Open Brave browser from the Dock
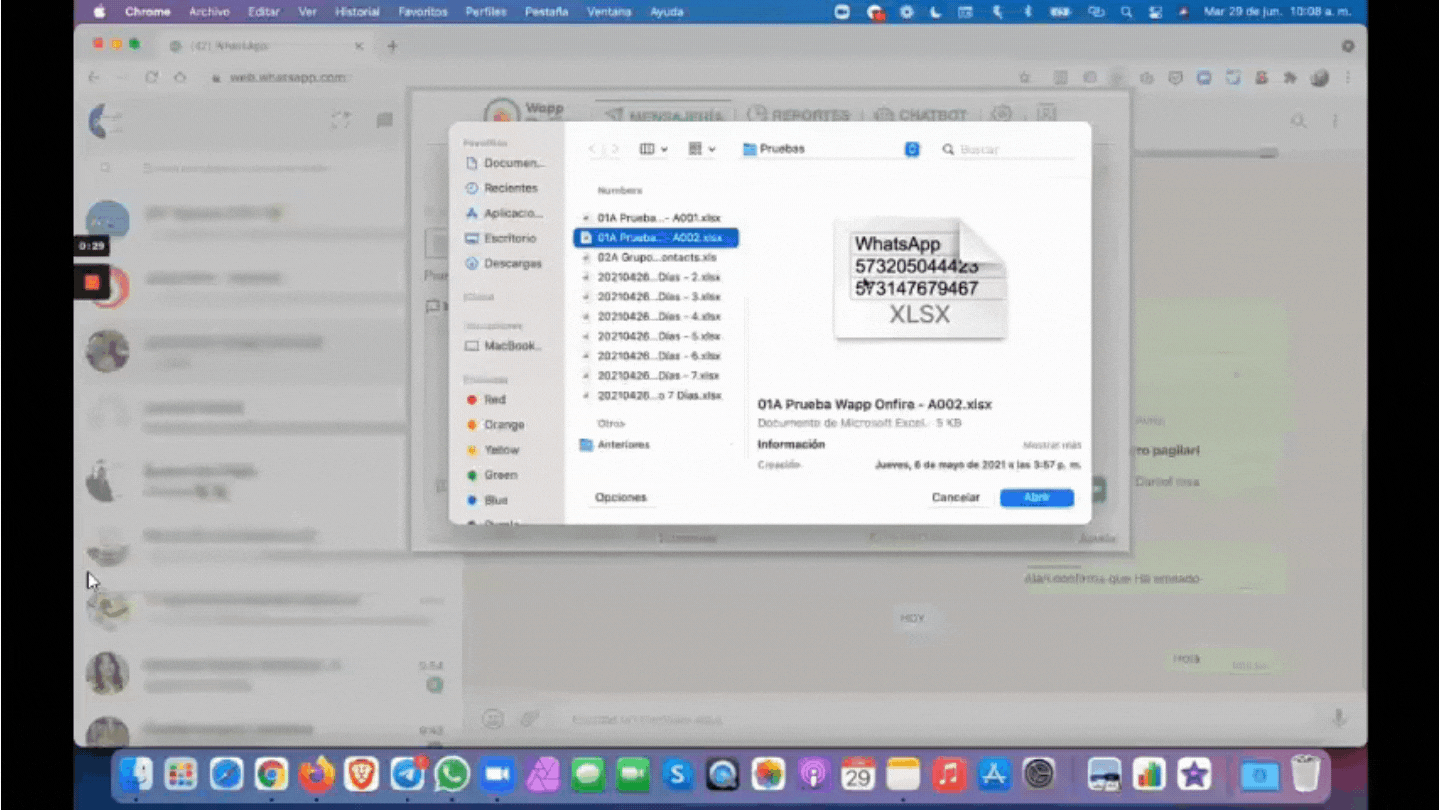 (362, 774)
